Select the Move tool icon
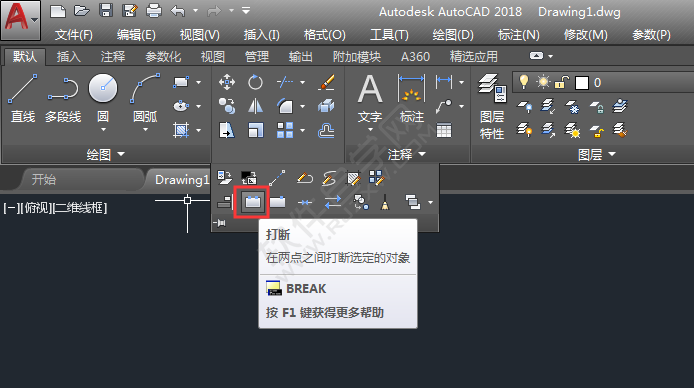Screen dimensions: 694x388 click(227, 82)
